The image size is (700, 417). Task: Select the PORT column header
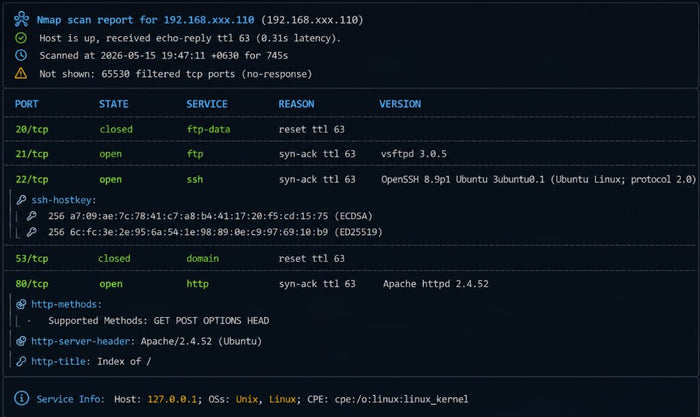26,104
